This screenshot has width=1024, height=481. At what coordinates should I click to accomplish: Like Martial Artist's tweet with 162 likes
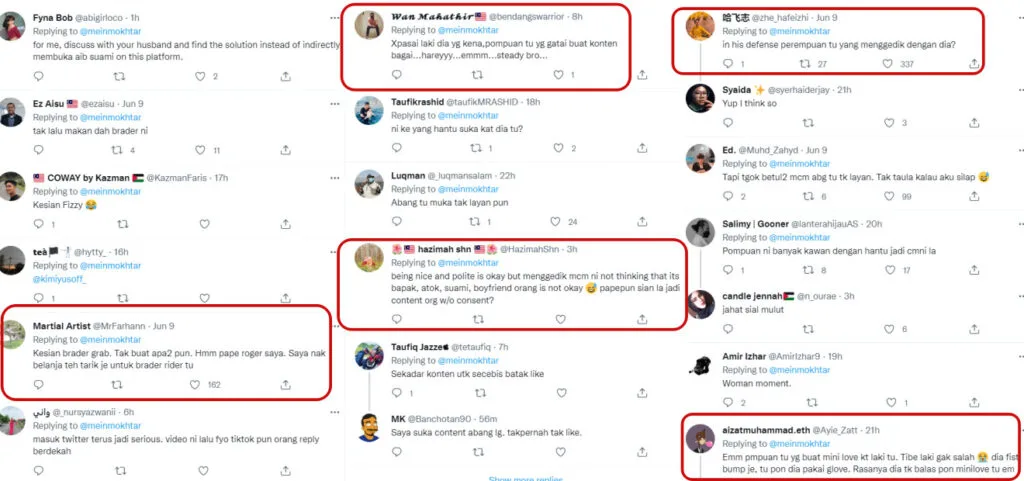point(200,384)
